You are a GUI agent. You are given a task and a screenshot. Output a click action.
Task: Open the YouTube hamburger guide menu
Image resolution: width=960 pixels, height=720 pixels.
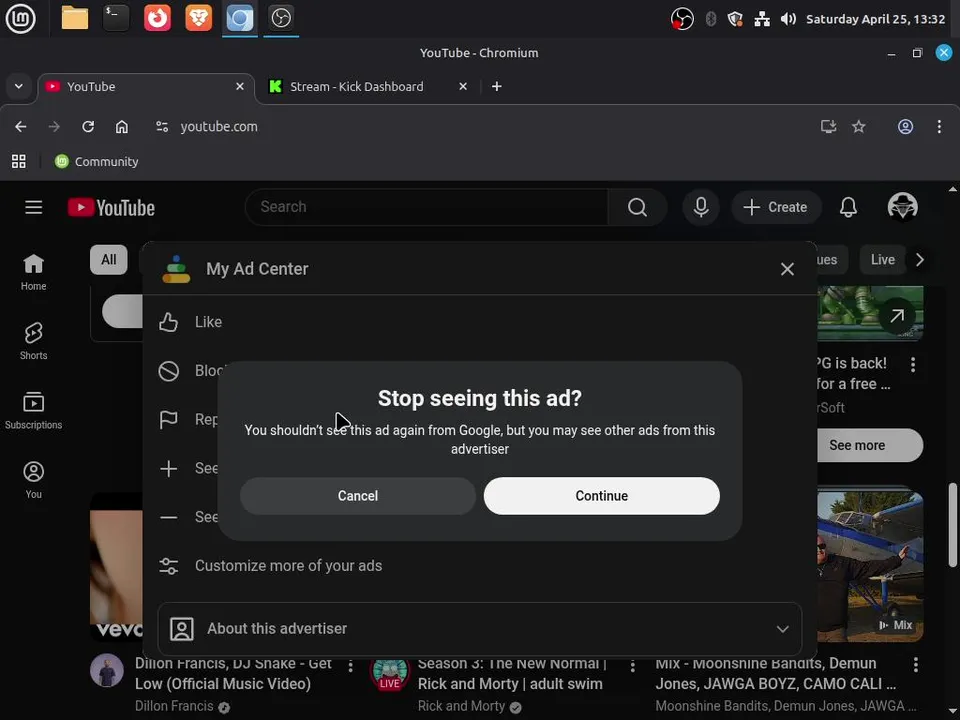pyautogui.click(x=34, y=208)
